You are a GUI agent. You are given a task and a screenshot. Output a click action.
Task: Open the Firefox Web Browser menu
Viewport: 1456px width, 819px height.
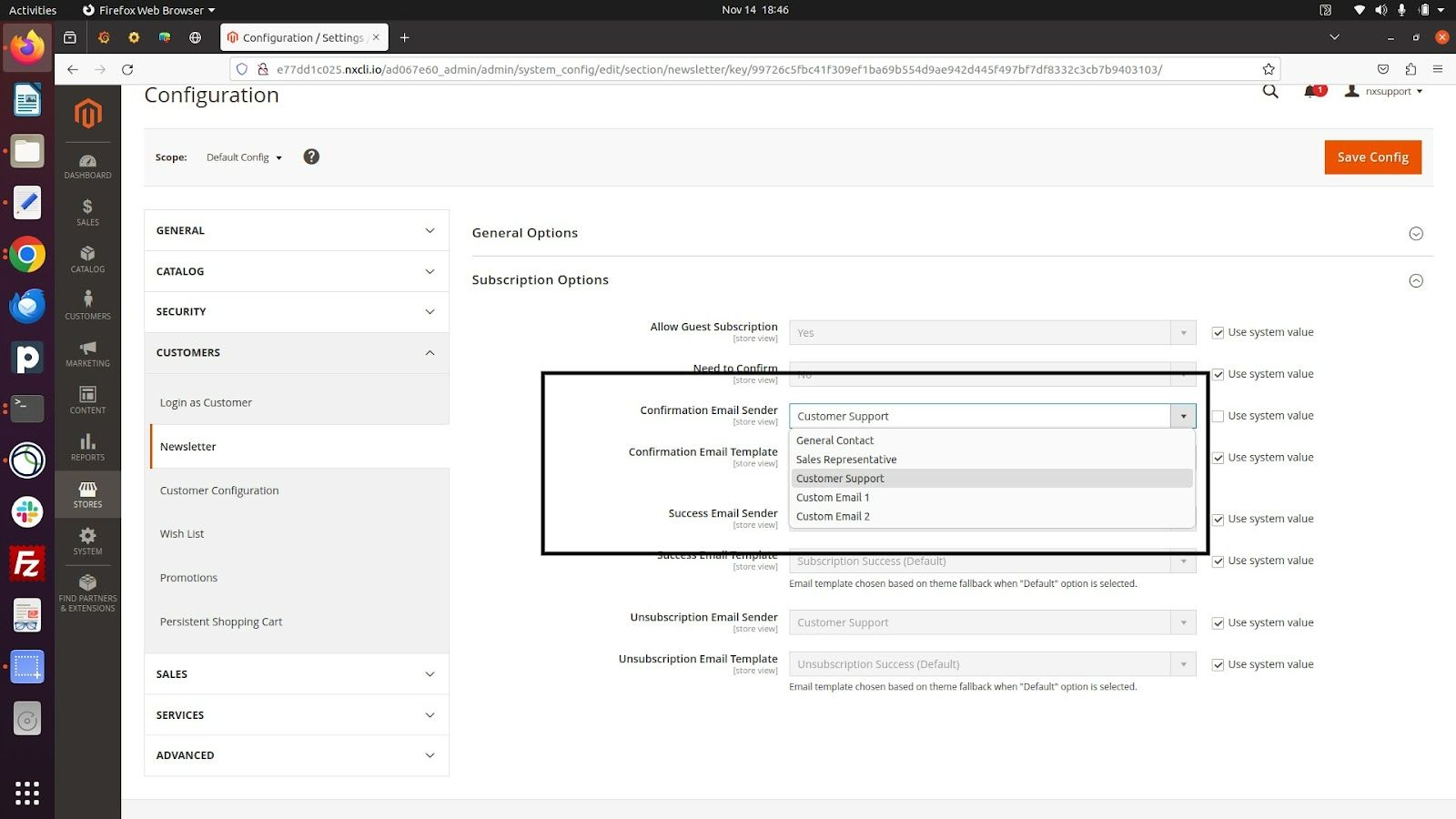[x=150, y=10]
